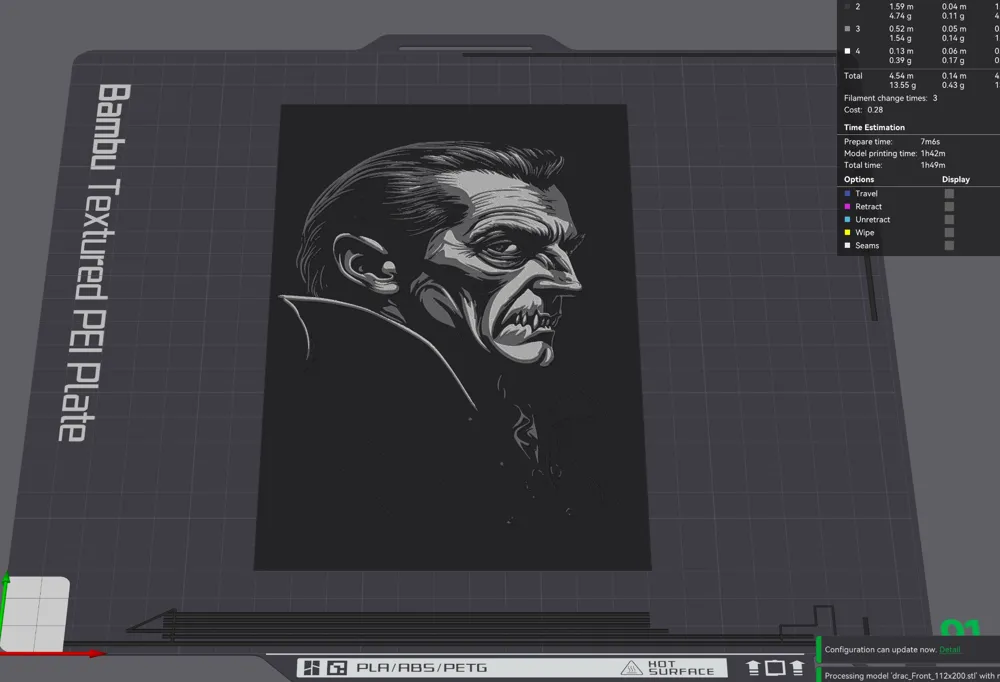Click the white Seams color square
Image resolution: width=1000 pixels, height=682 pixels.
(x=848, y=246)
